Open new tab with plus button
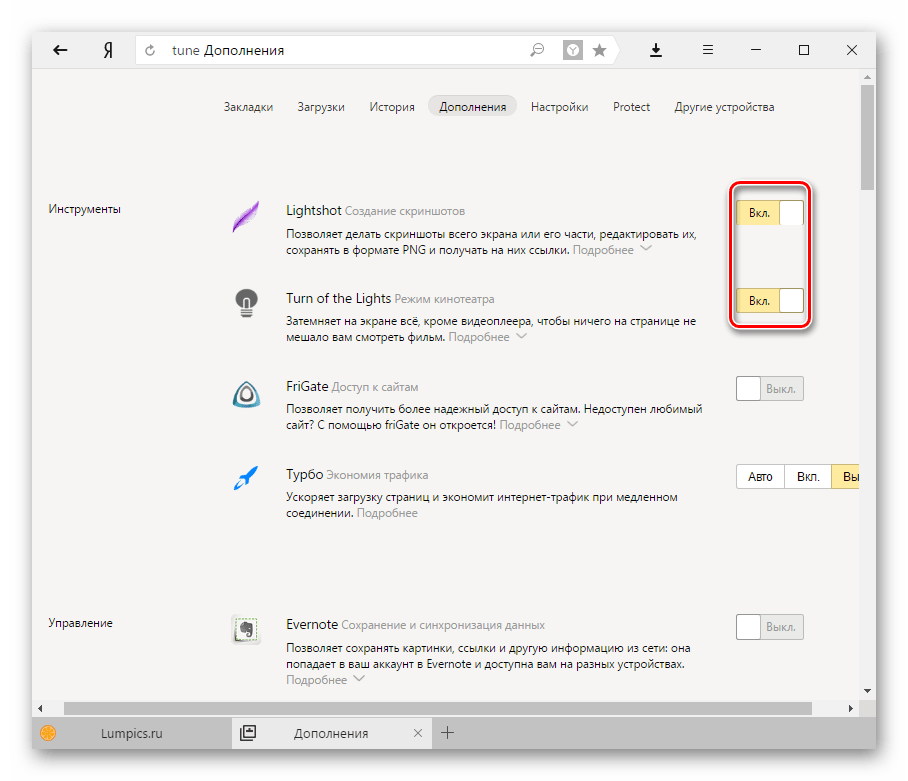 [x=448, y=733]
